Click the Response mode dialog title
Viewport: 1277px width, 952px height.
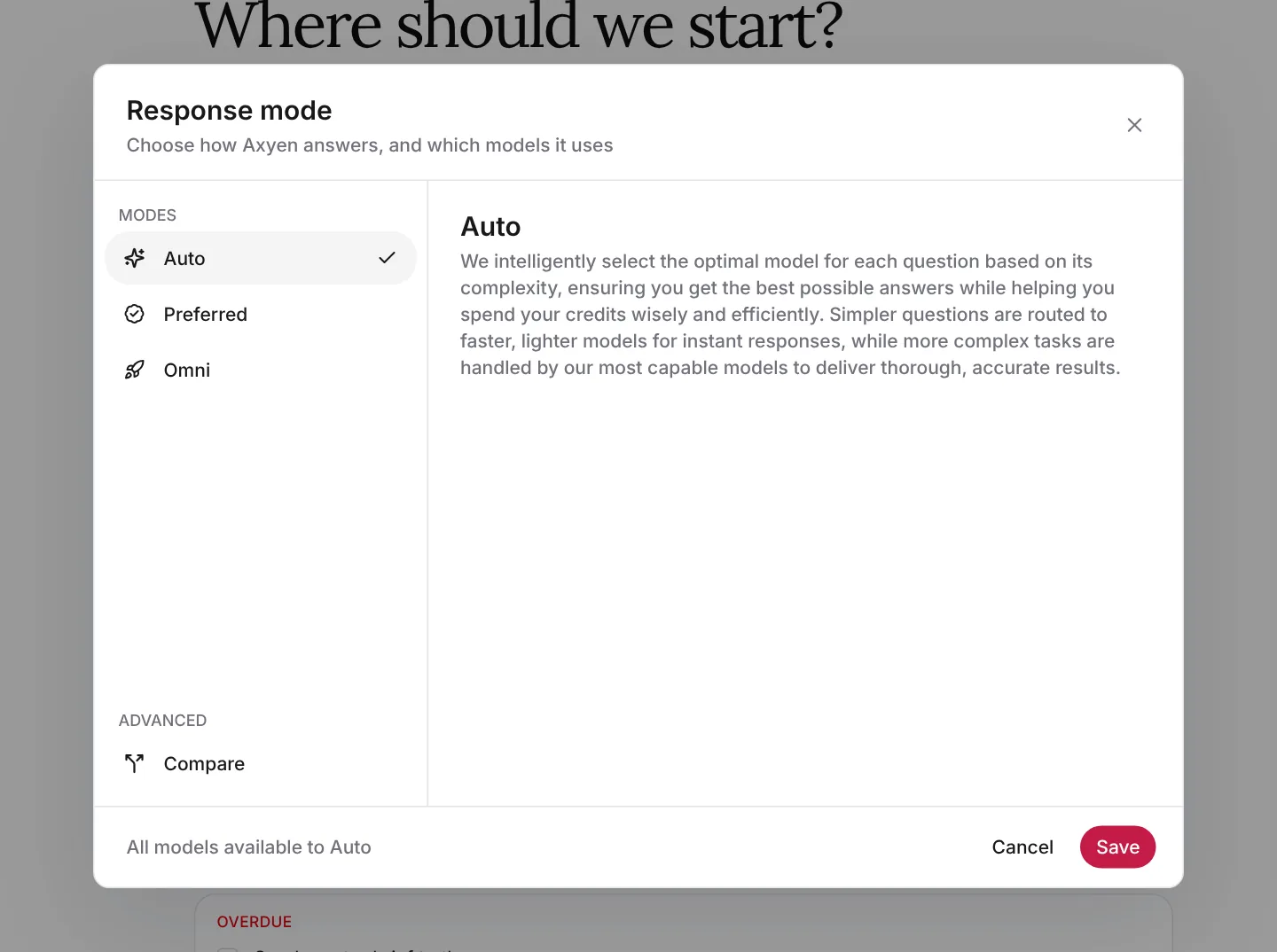tap(230, 110)
